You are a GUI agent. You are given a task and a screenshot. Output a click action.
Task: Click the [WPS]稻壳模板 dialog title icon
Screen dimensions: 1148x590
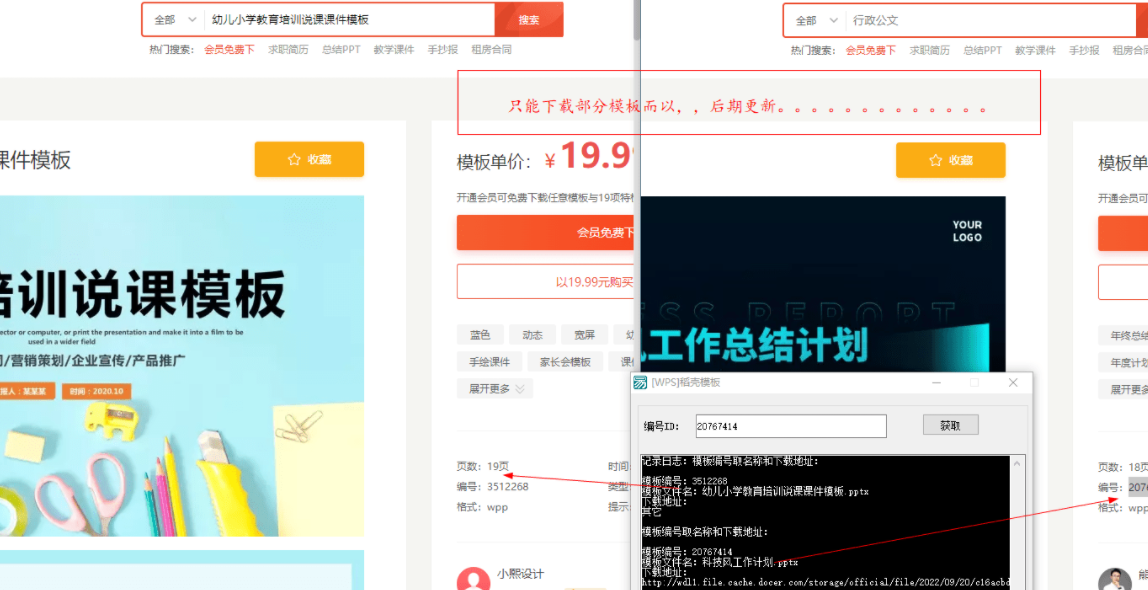[x=641, y=382]
